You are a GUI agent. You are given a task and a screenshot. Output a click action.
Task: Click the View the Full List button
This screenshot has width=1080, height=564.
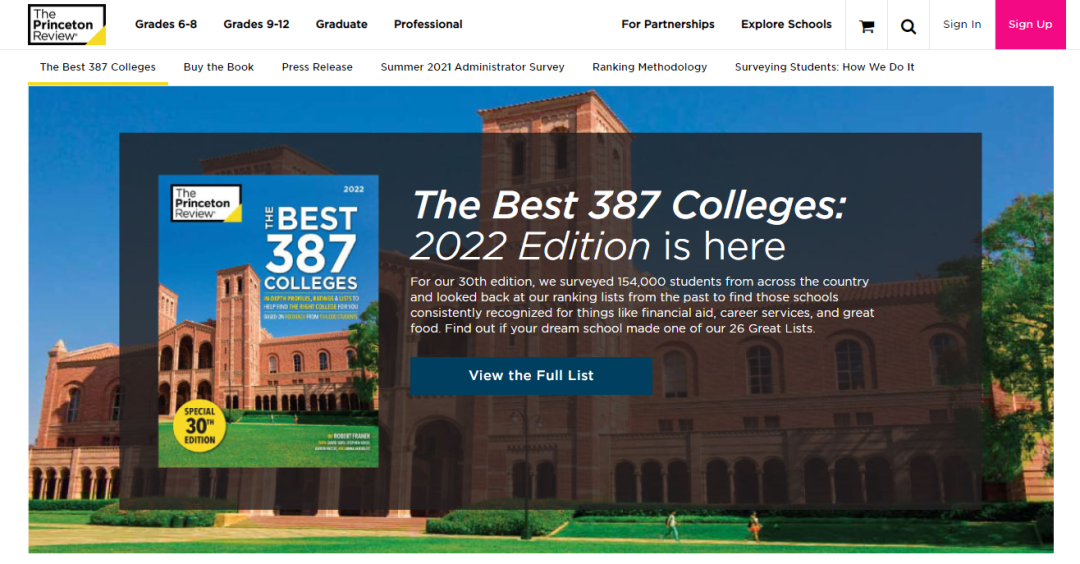531,375
